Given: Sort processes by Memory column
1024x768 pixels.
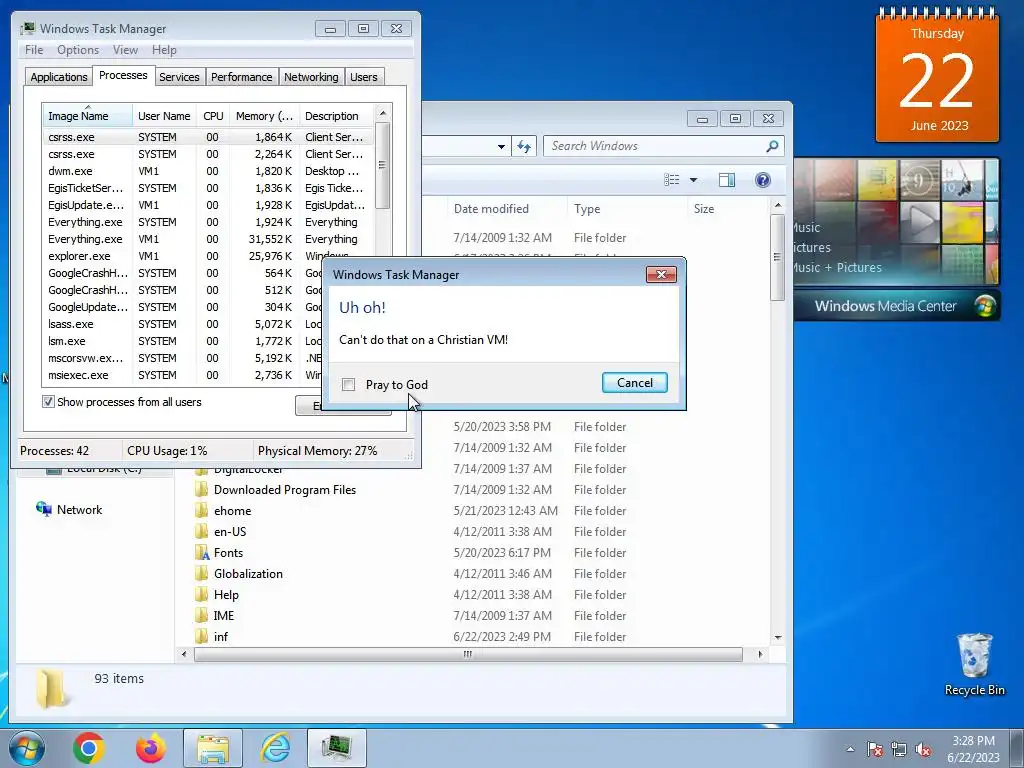Looking at the screenshot, I should pos(264,116).
